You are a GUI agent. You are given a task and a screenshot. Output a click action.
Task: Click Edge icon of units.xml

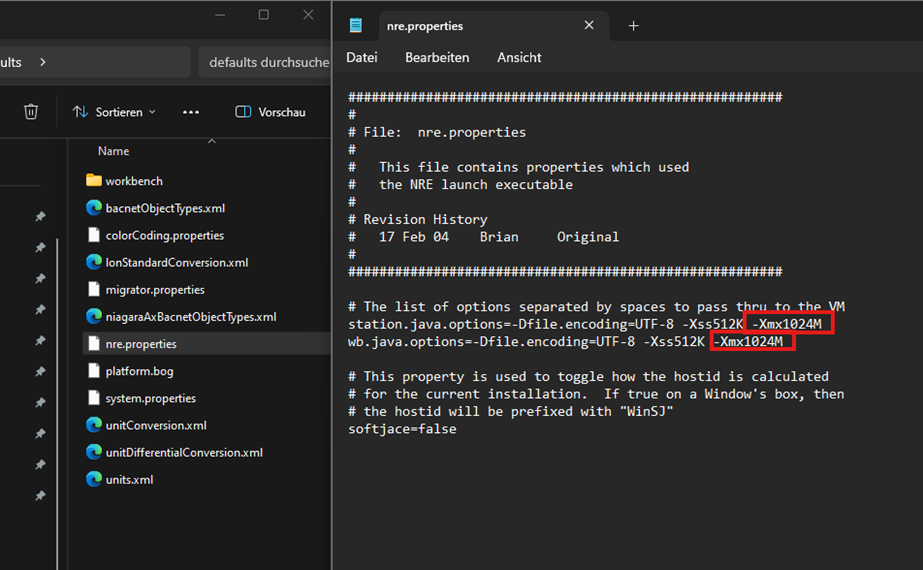tap(94, 479)
